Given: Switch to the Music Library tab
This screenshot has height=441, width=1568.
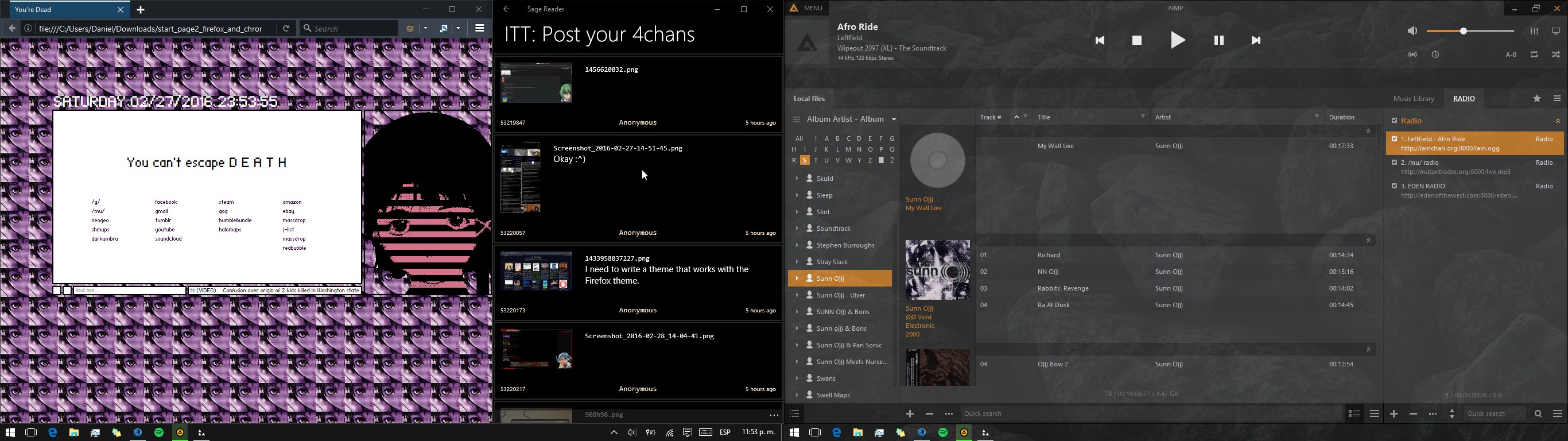Looking at the screenshot, I should (x=1414, y=99).
